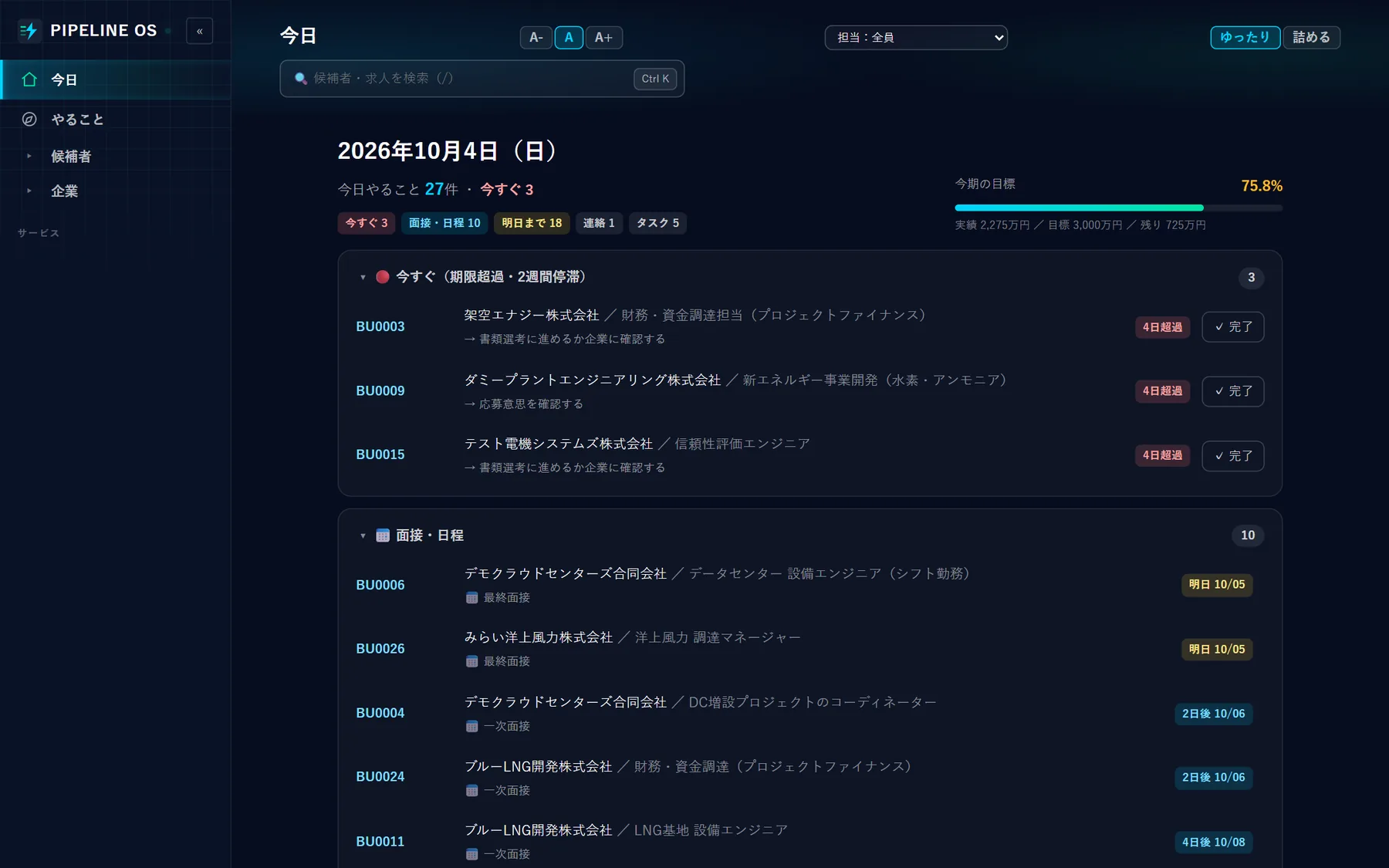This screenshot has width=1389, height=868.
Task: Open the BU0026 record link
Action: click(380, 649)
